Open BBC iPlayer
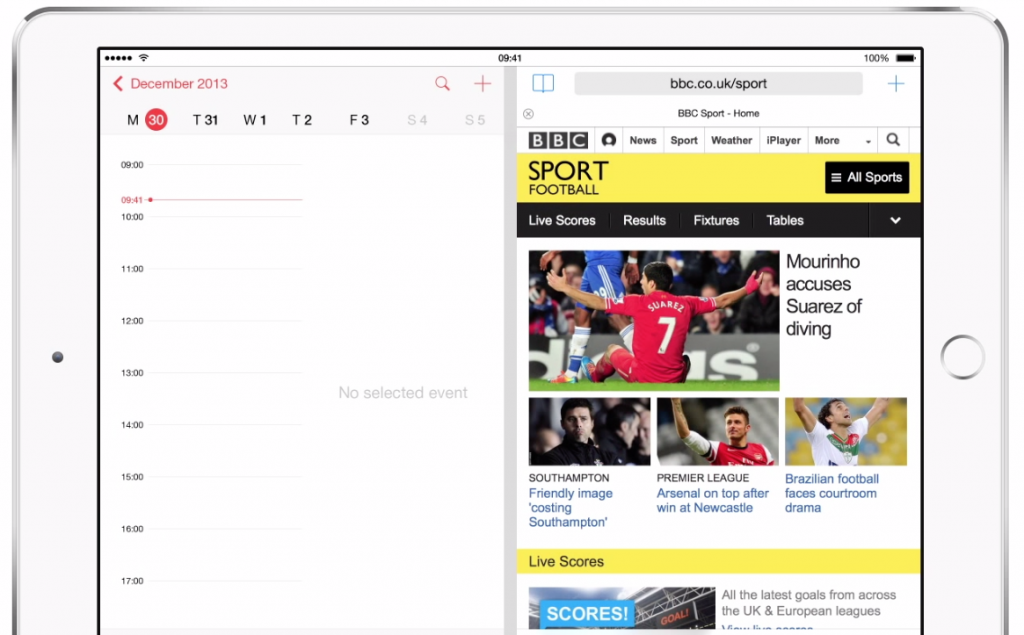The width and height of the screenshot is (1024, 635). (784, 140)
